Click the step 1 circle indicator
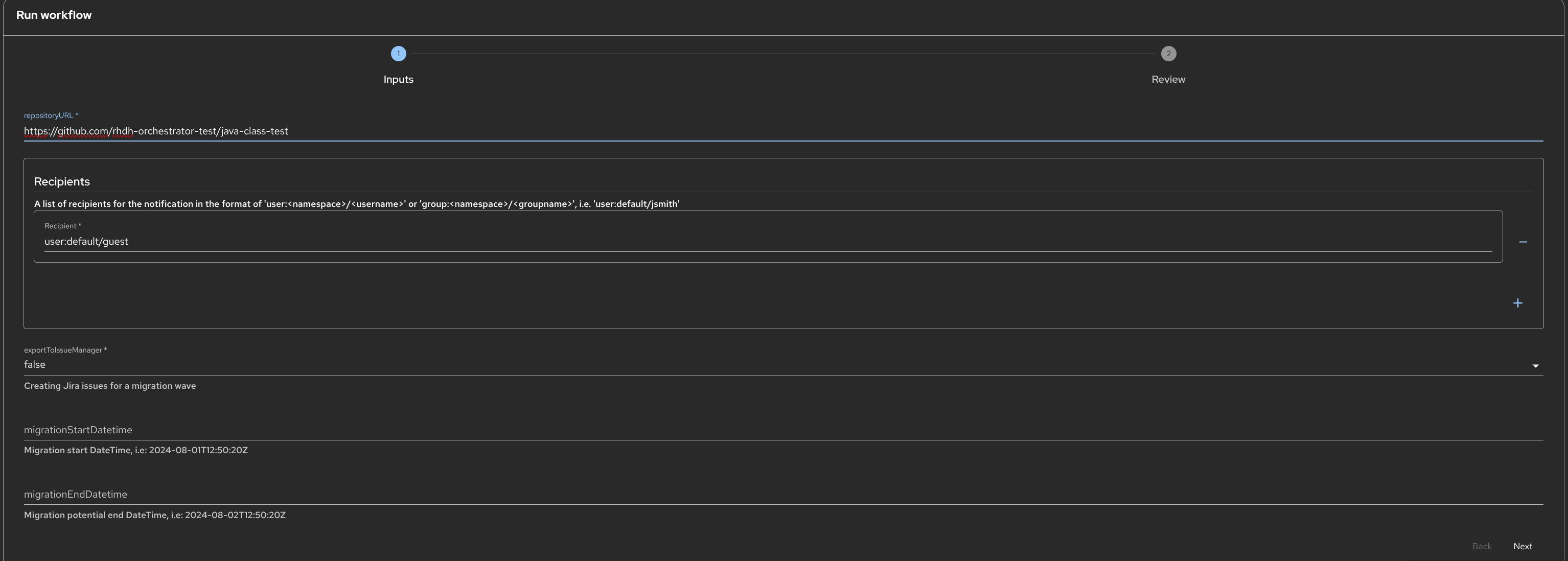 pos(398,54)
